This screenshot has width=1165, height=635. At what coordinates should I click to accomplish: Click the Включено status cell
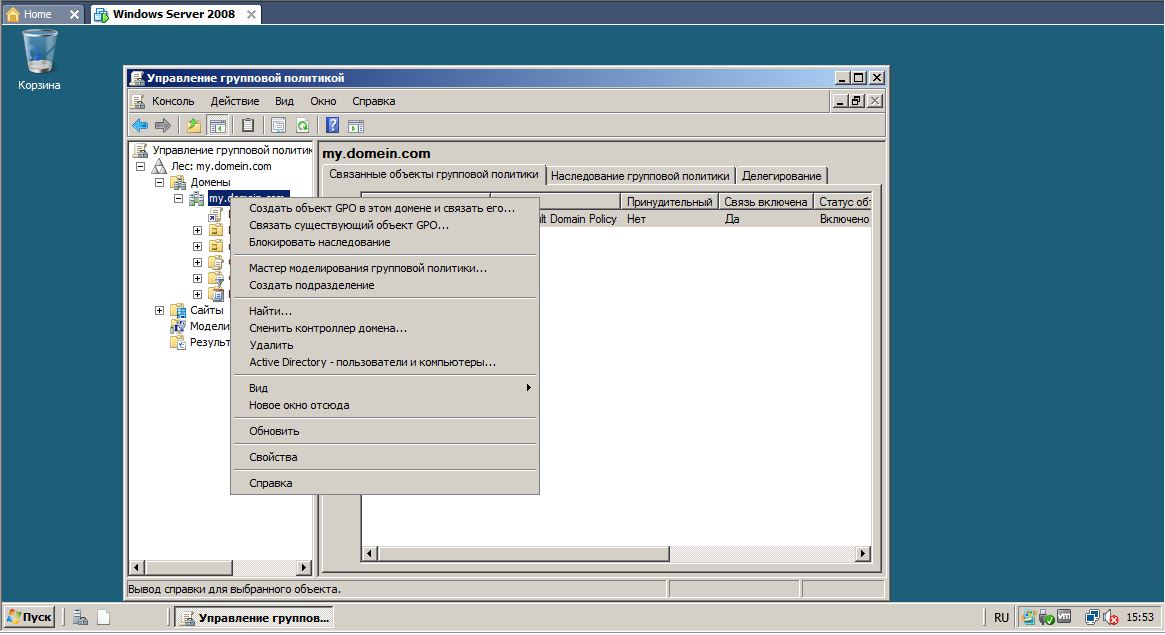click(844, 219)
